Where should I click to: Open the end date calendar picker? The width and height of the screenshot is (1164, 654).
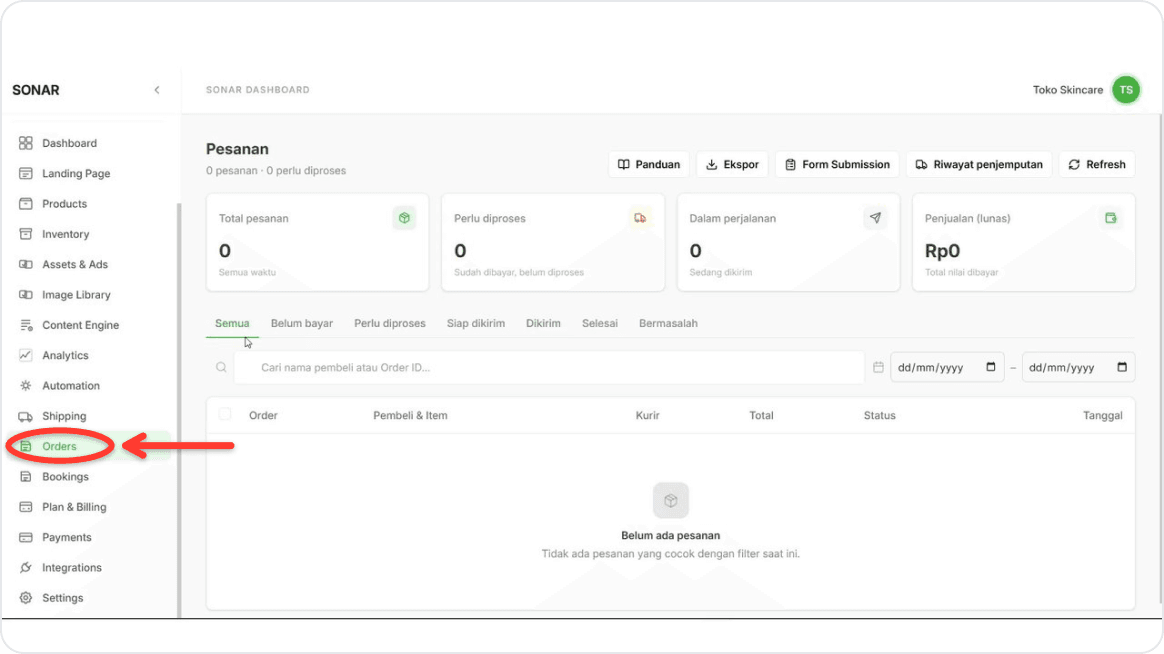(1122, 367)
